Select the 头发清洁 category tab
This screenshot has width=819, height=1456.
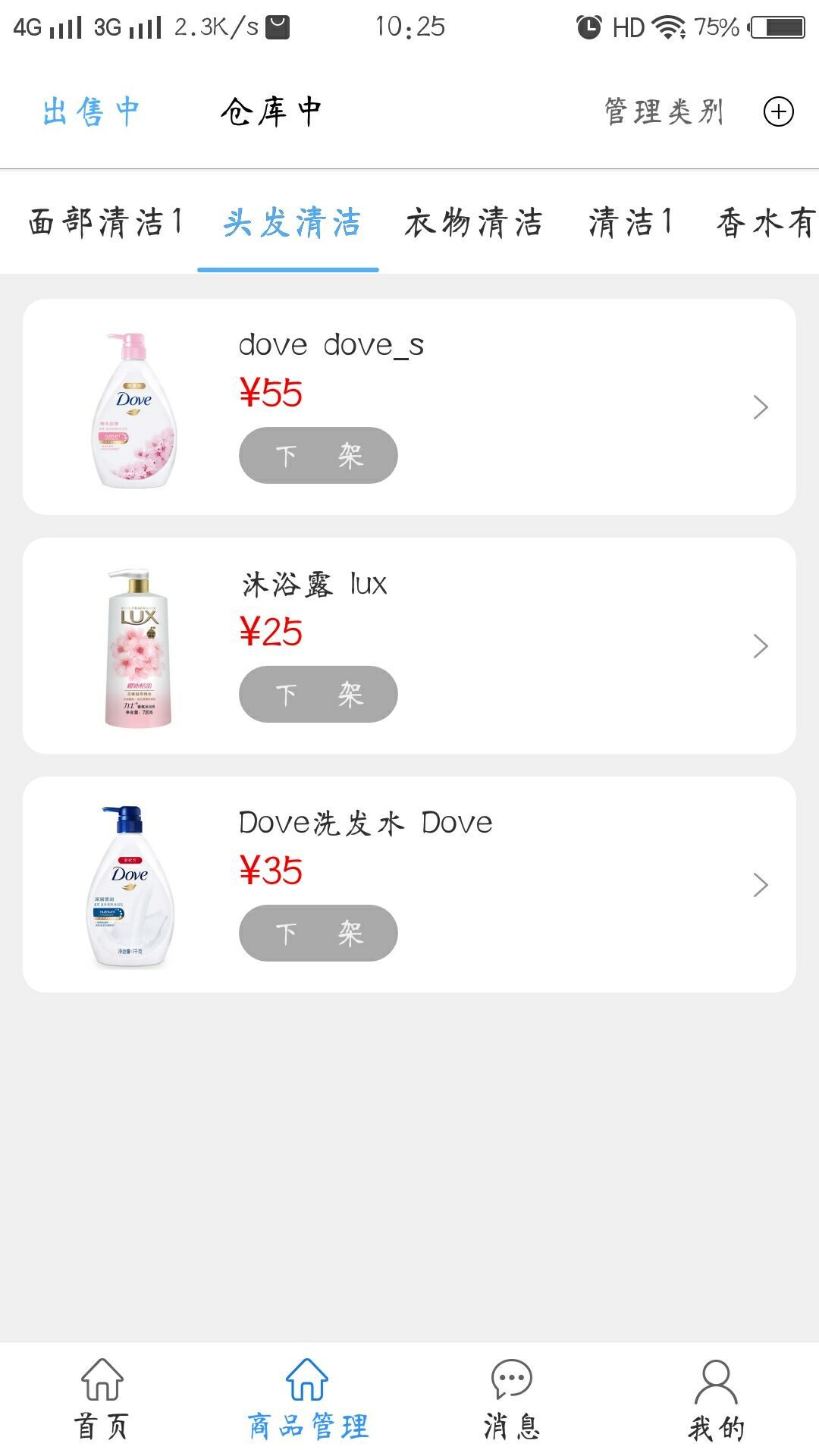click(x=291, y=223)
